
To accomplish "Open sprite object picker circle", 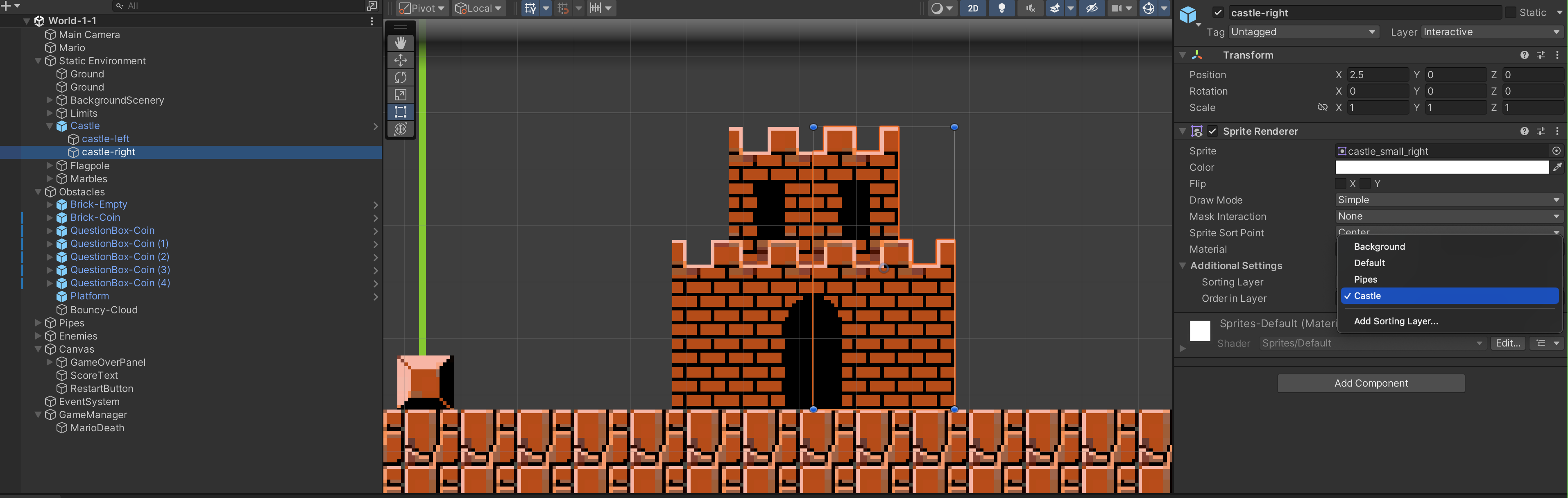I will pyautogui.click(x=1557, y=150).
